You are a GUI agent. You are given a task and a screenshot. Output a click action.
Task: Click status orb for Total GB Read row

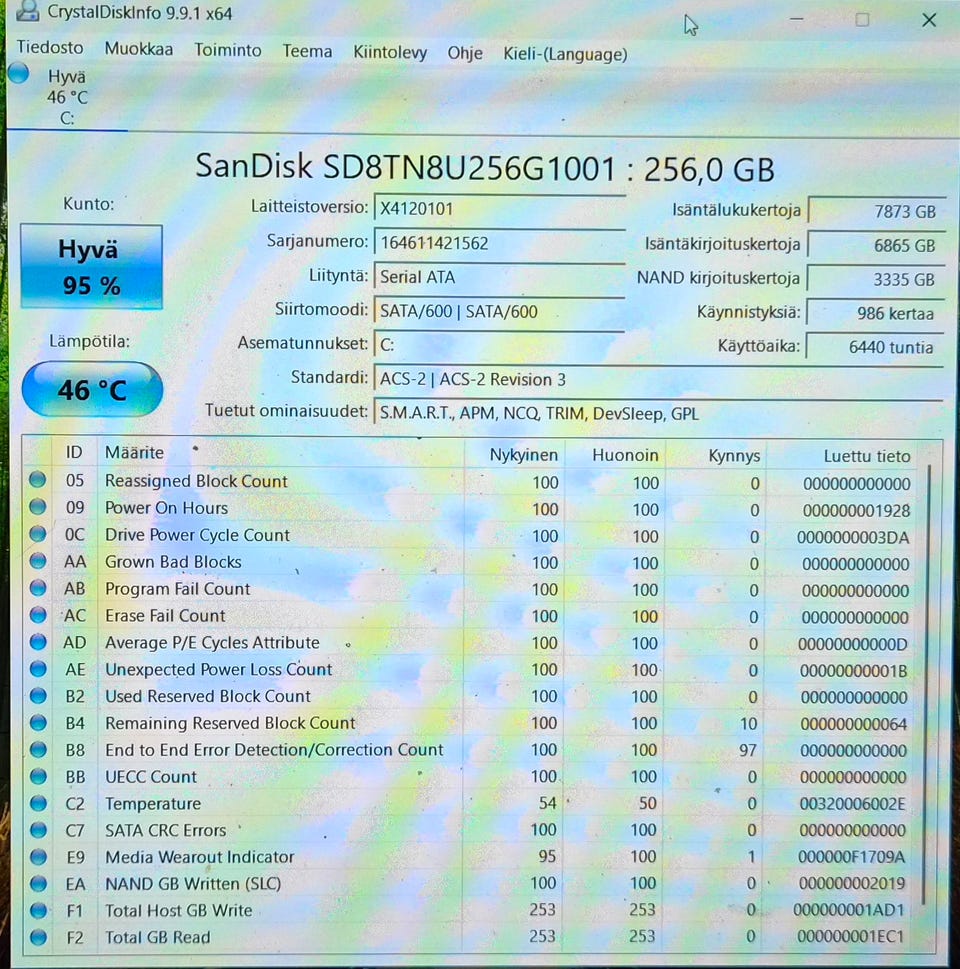(x=38, y=937)
